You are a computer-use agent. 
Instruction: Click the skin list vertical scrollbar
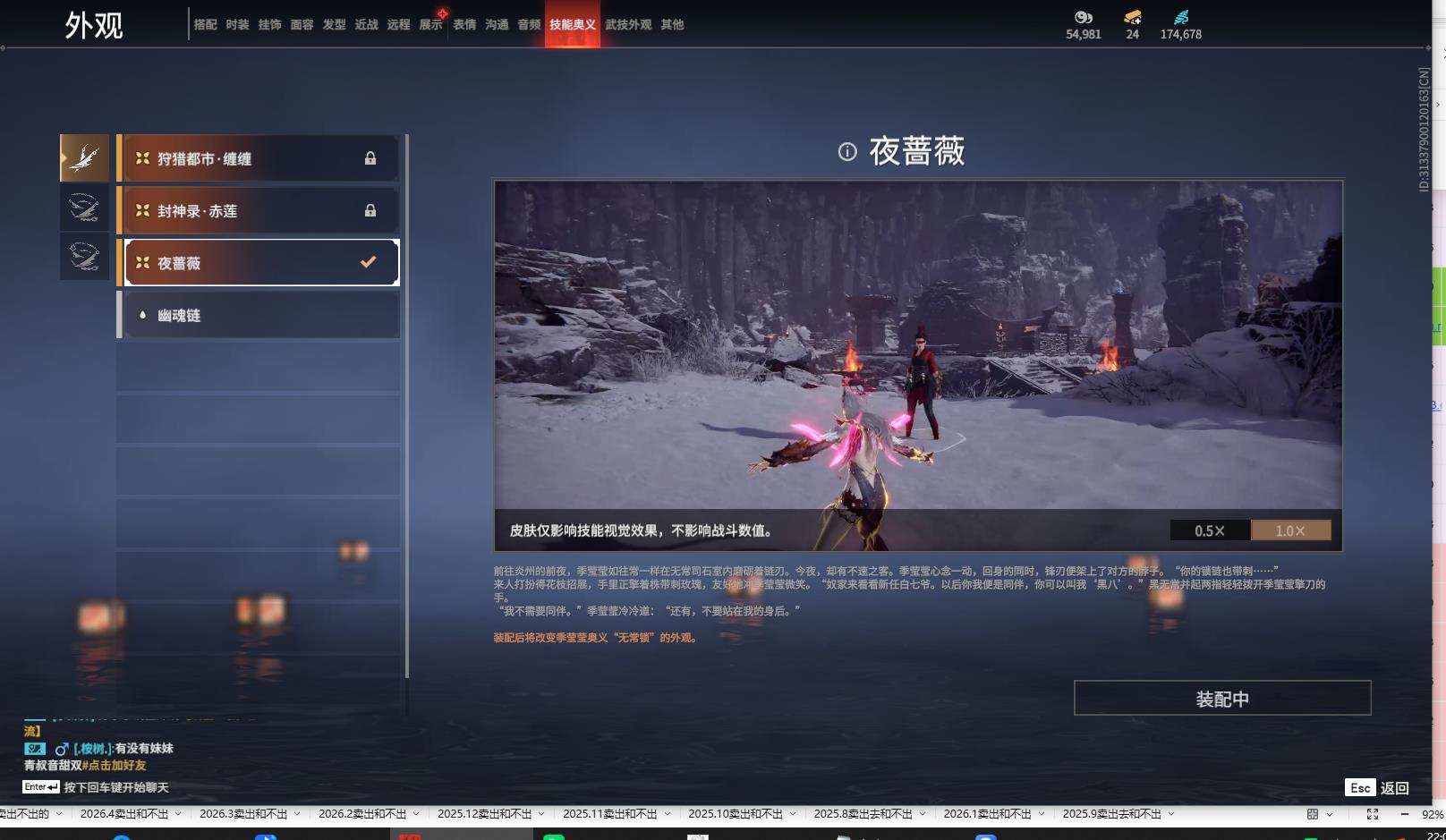[407, 406]
